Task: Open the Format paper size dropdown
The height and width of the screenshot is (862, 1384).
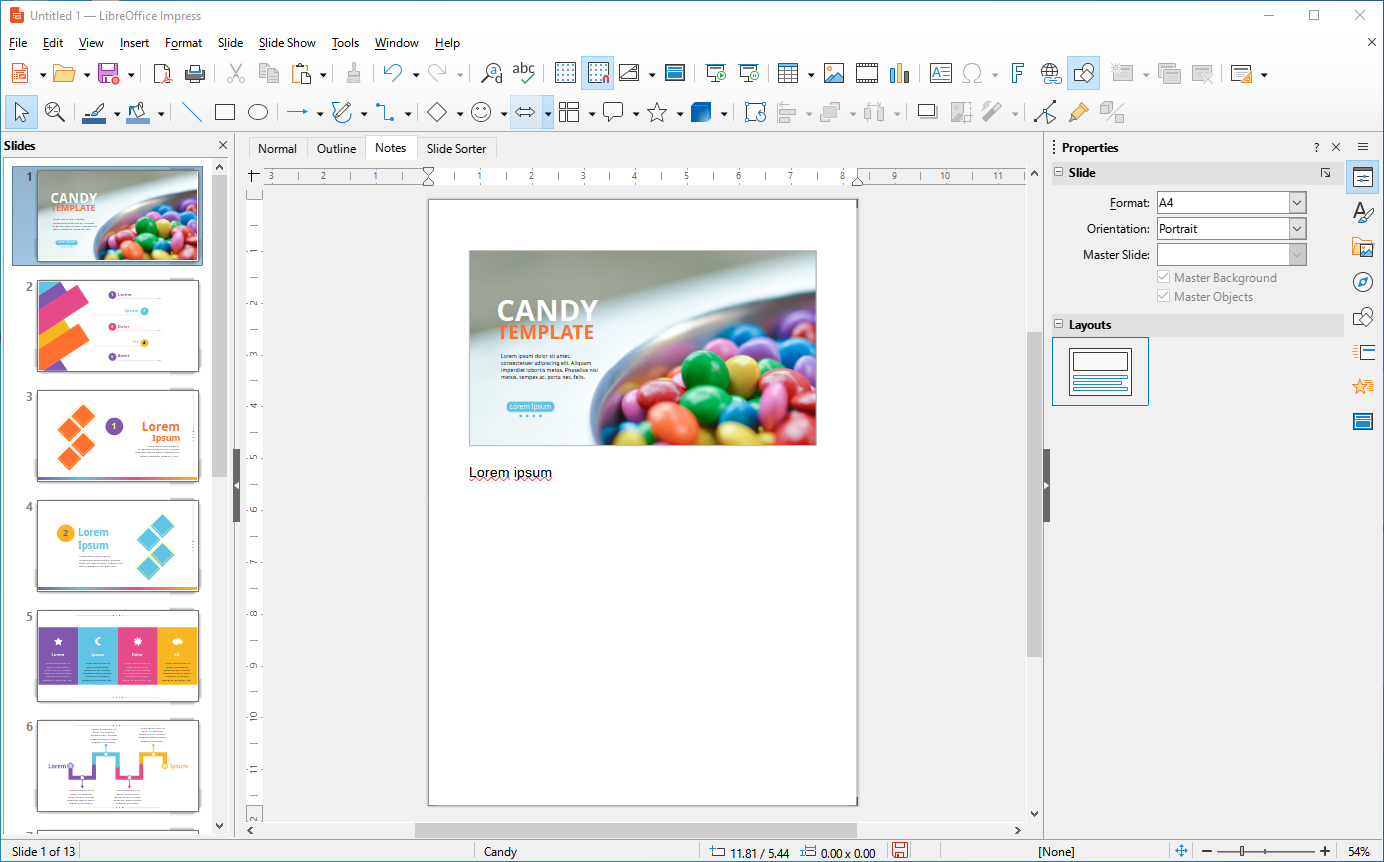Action: pyautogui.click(x=1297, y=203)
